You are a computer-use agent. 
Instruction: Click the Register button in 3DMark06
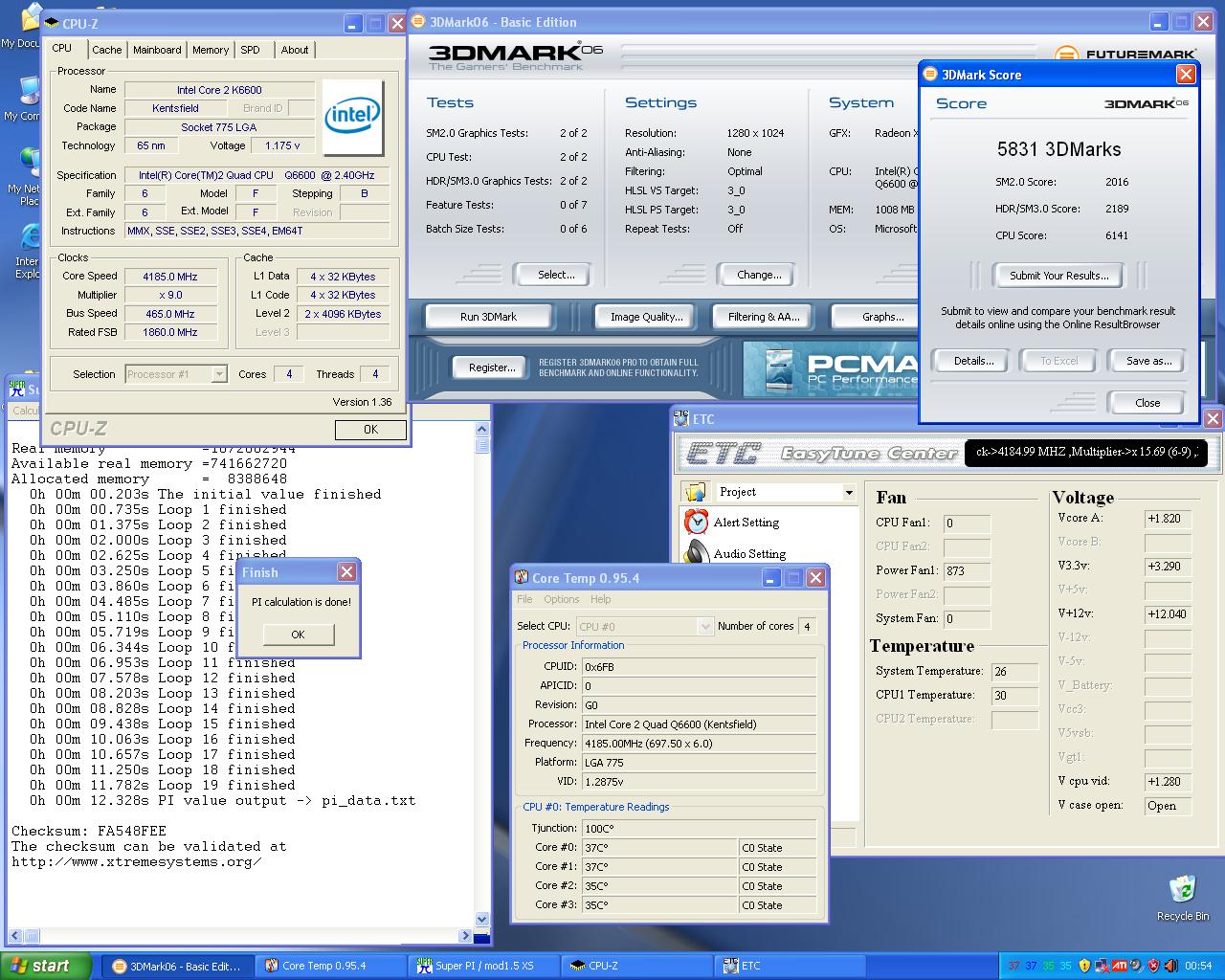pyautogui.click(x=492, y=367)
